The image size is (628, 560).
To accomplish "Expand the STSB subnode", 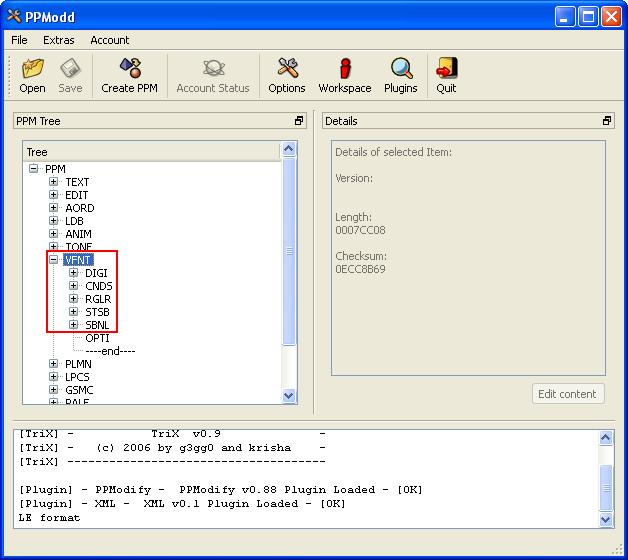I will pos(73,312).
